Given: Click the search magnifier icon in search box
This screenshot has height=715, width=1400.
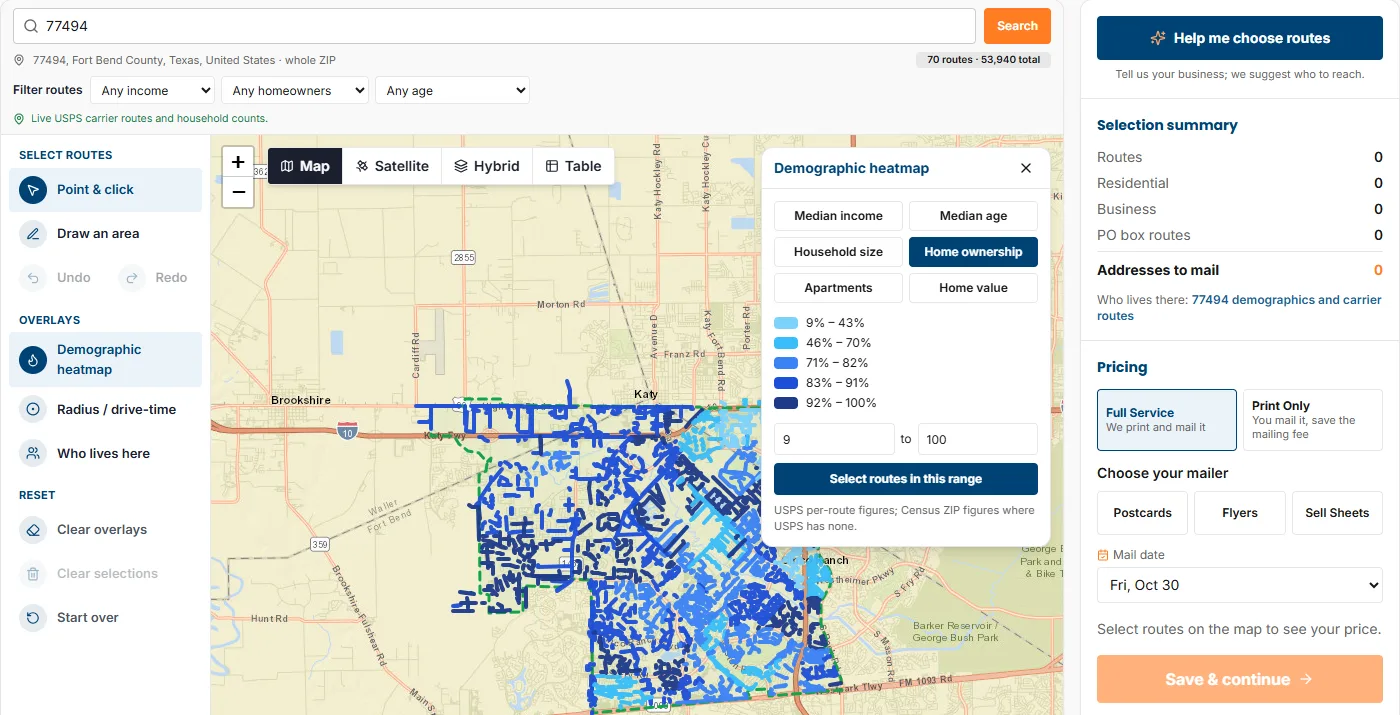Looking at the screenshot, I should coord(31,26).
